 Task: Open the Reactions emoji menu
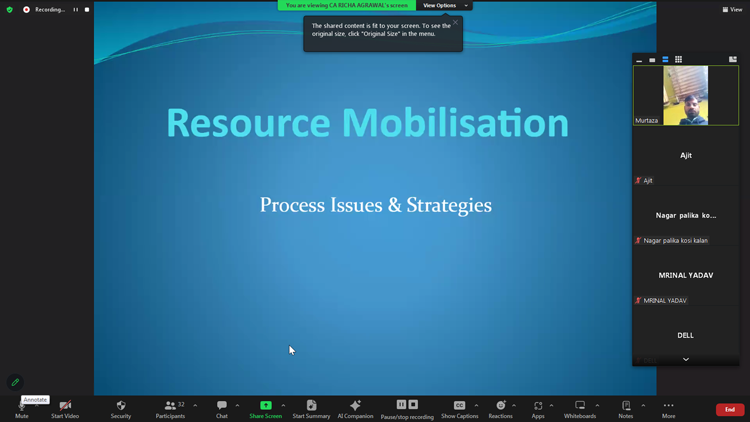point(500,406)
